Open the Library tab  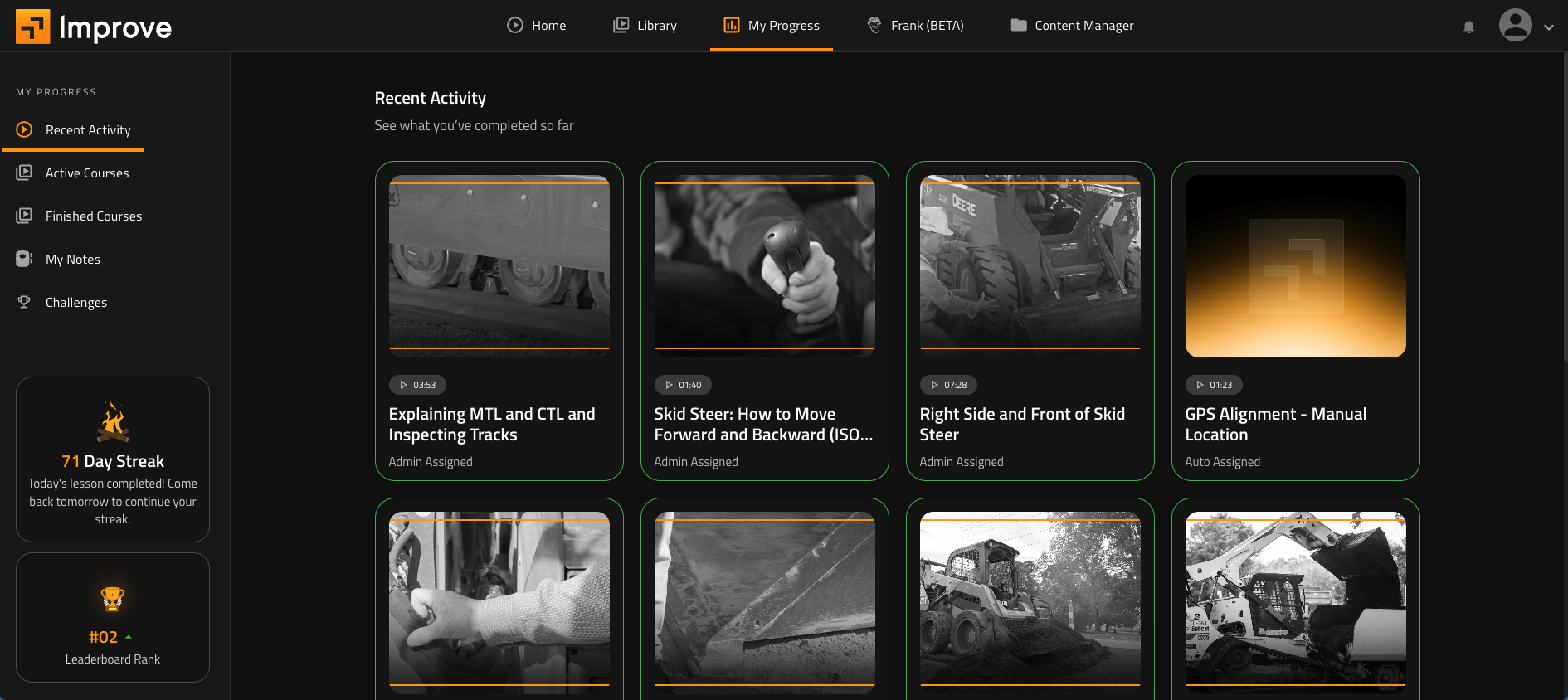pyautogui.click(x=645, y=26)
